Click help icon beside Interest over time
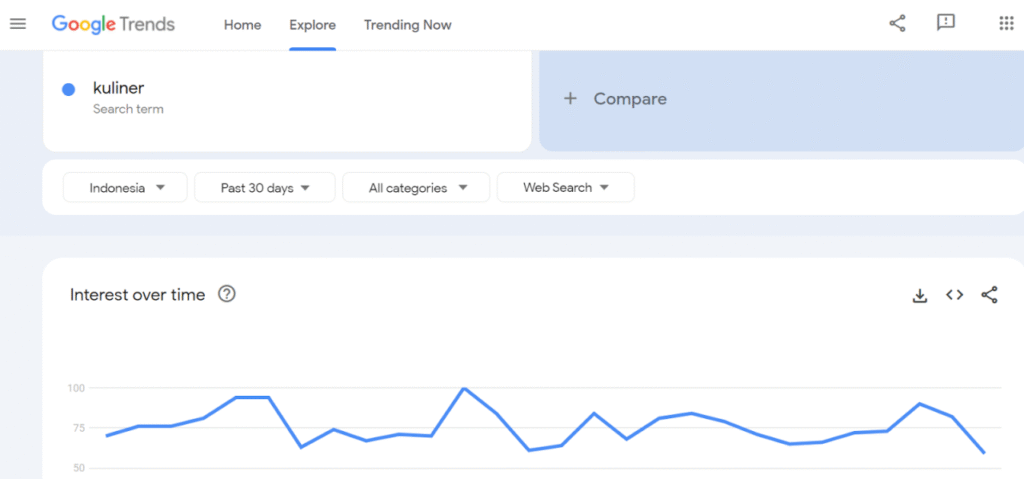This screenshot has height=479, width=1024. [x=227, y=294]
